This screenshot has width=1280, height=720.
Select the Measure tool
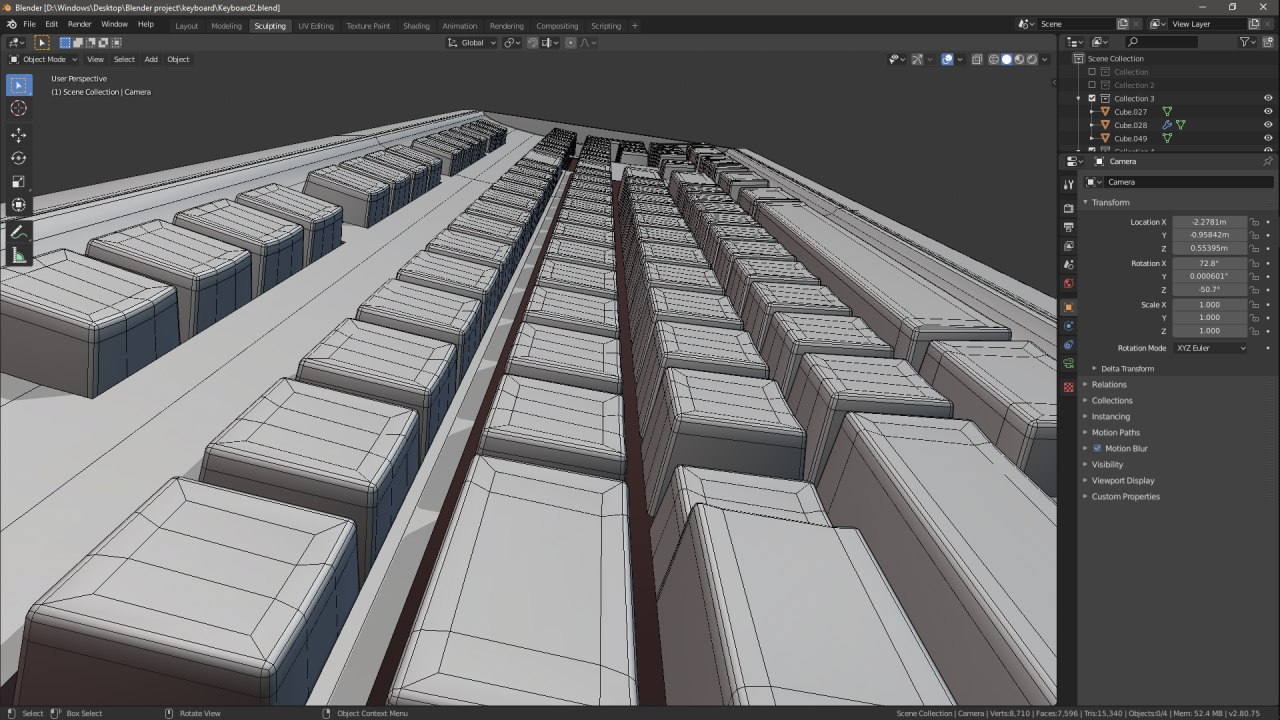click(19, 256)
